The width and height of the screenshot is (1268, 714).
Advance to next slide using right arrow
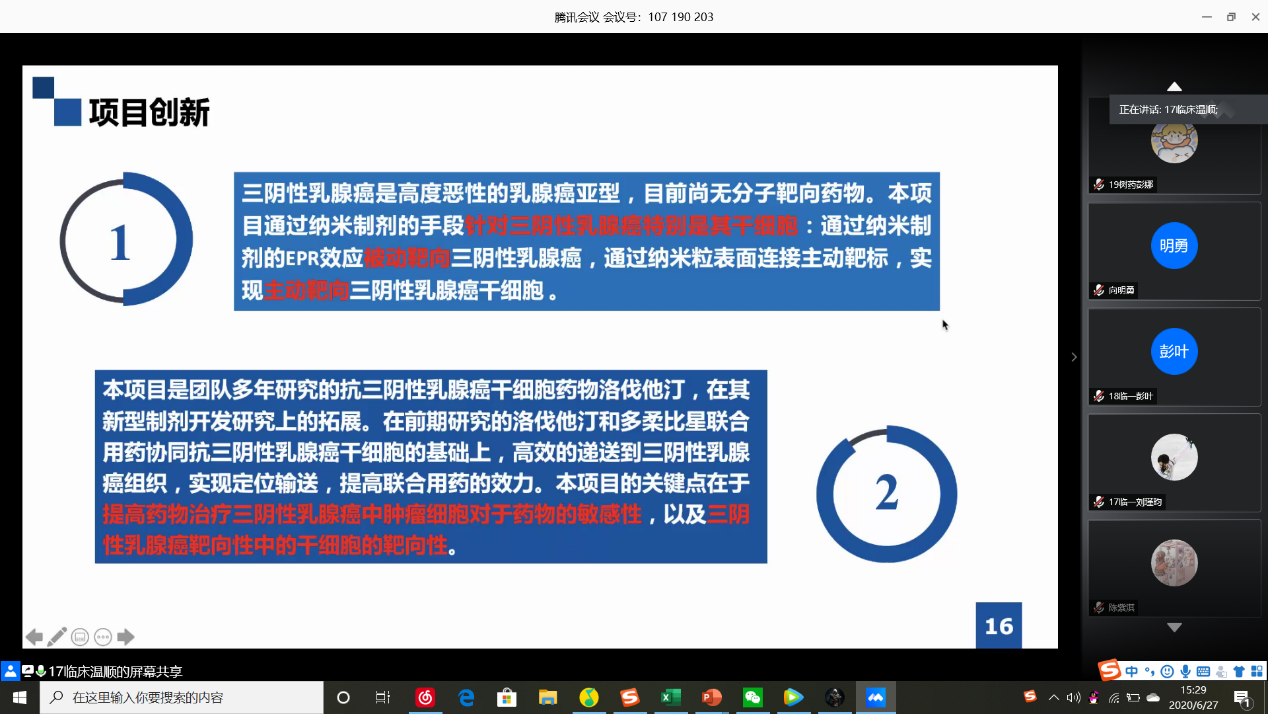click(x=126, y=637)
